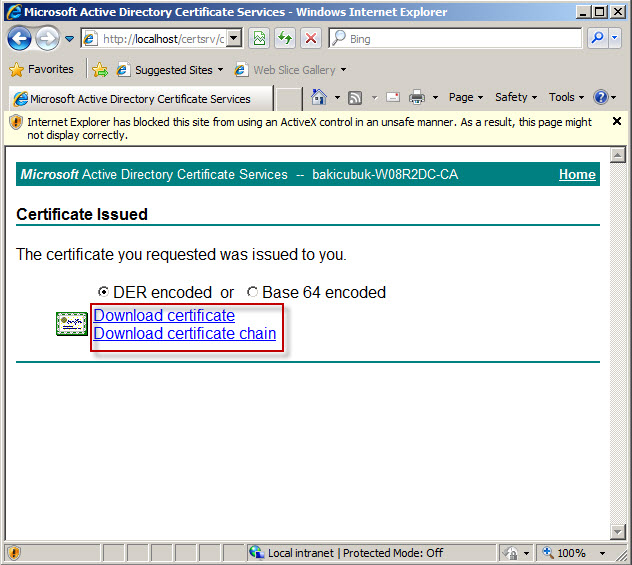Click the RSS feeds icon
Viewport: 632px width, 565px height.
(355, 98)
